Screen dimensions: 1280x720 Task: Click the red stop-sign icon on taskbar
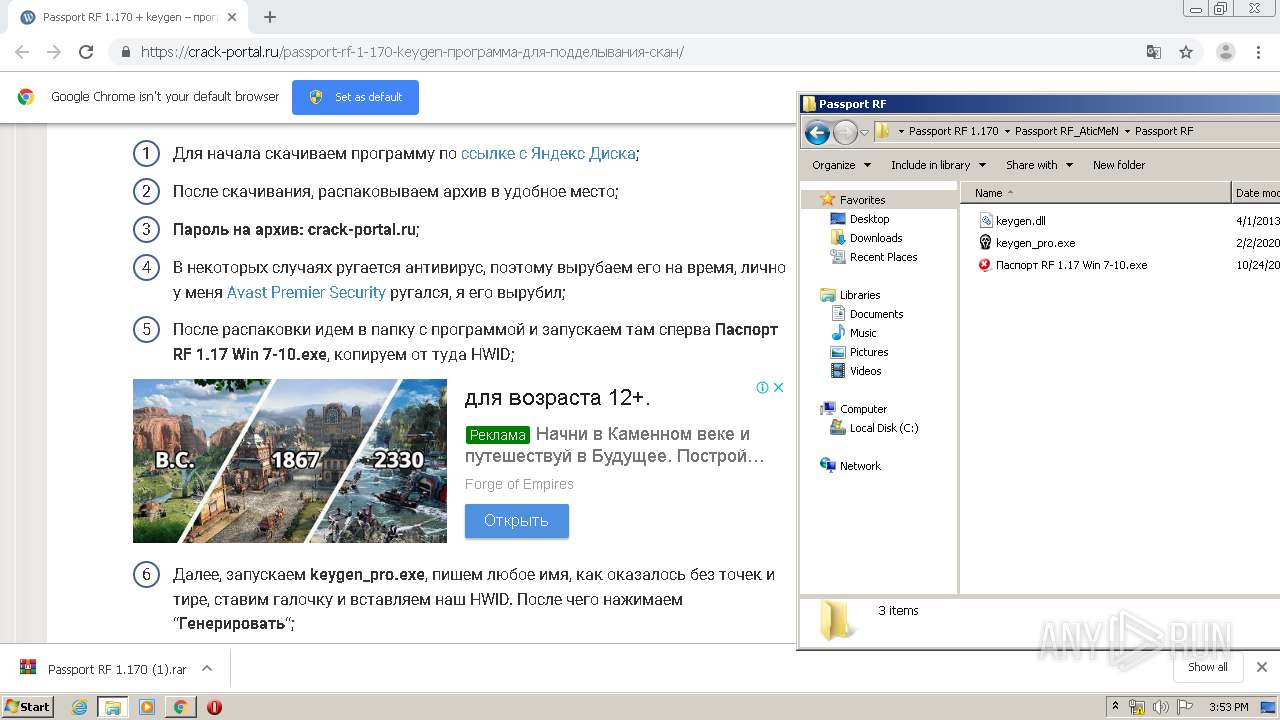pos(214,707)
